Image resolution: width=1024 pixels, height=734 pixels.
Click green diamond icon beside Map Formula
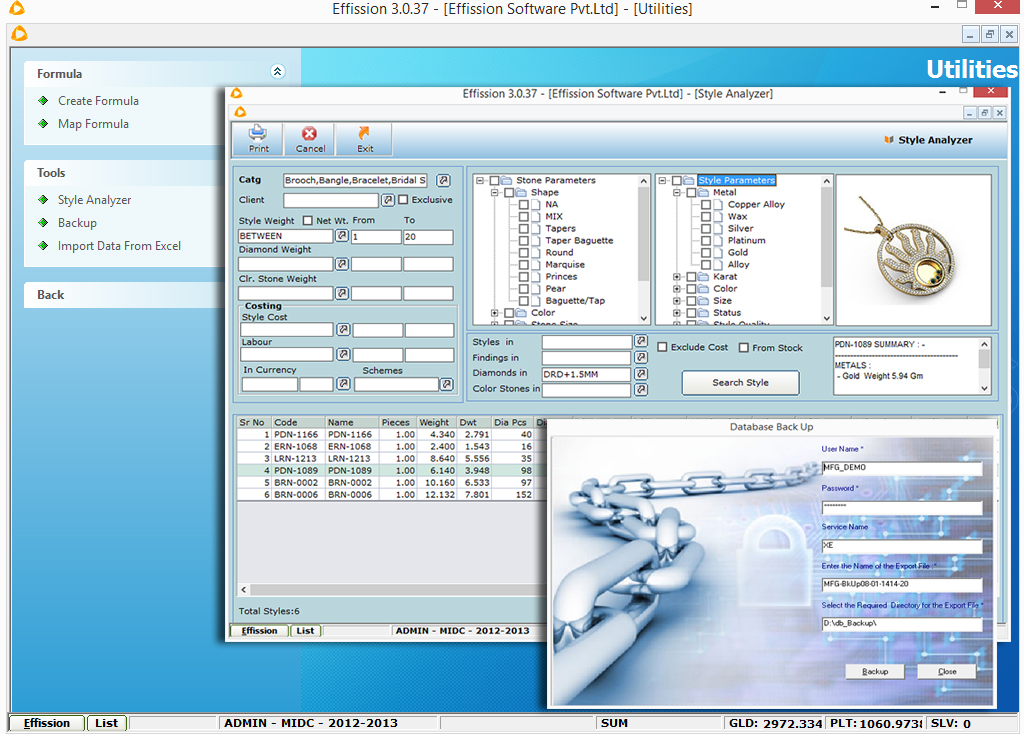click(43, 123)
